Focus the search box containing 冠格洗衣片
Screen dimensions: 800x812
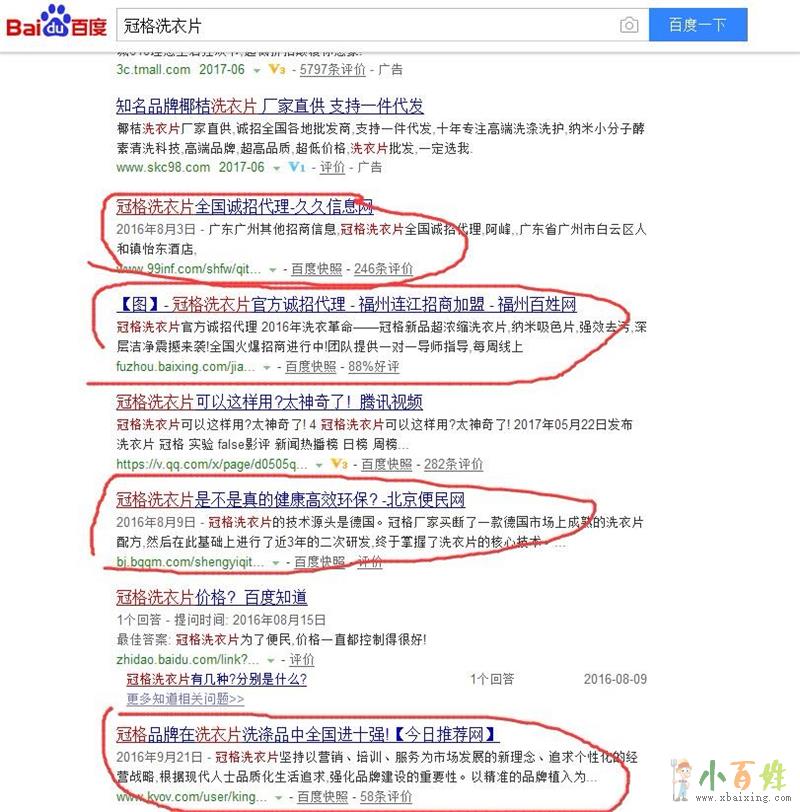(x=368, y=25)
